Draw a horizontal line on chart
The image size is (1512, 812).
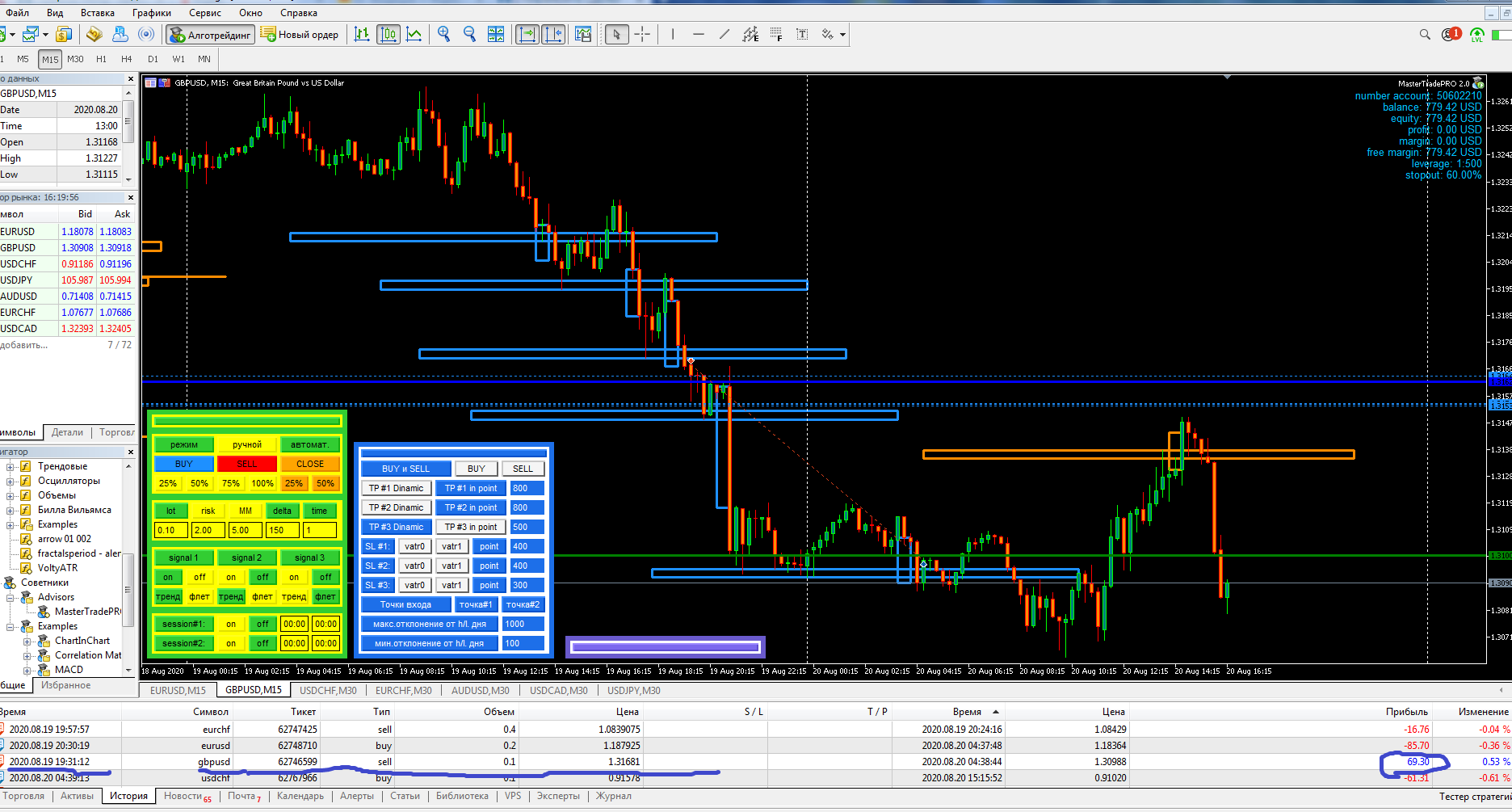[699, 34]
